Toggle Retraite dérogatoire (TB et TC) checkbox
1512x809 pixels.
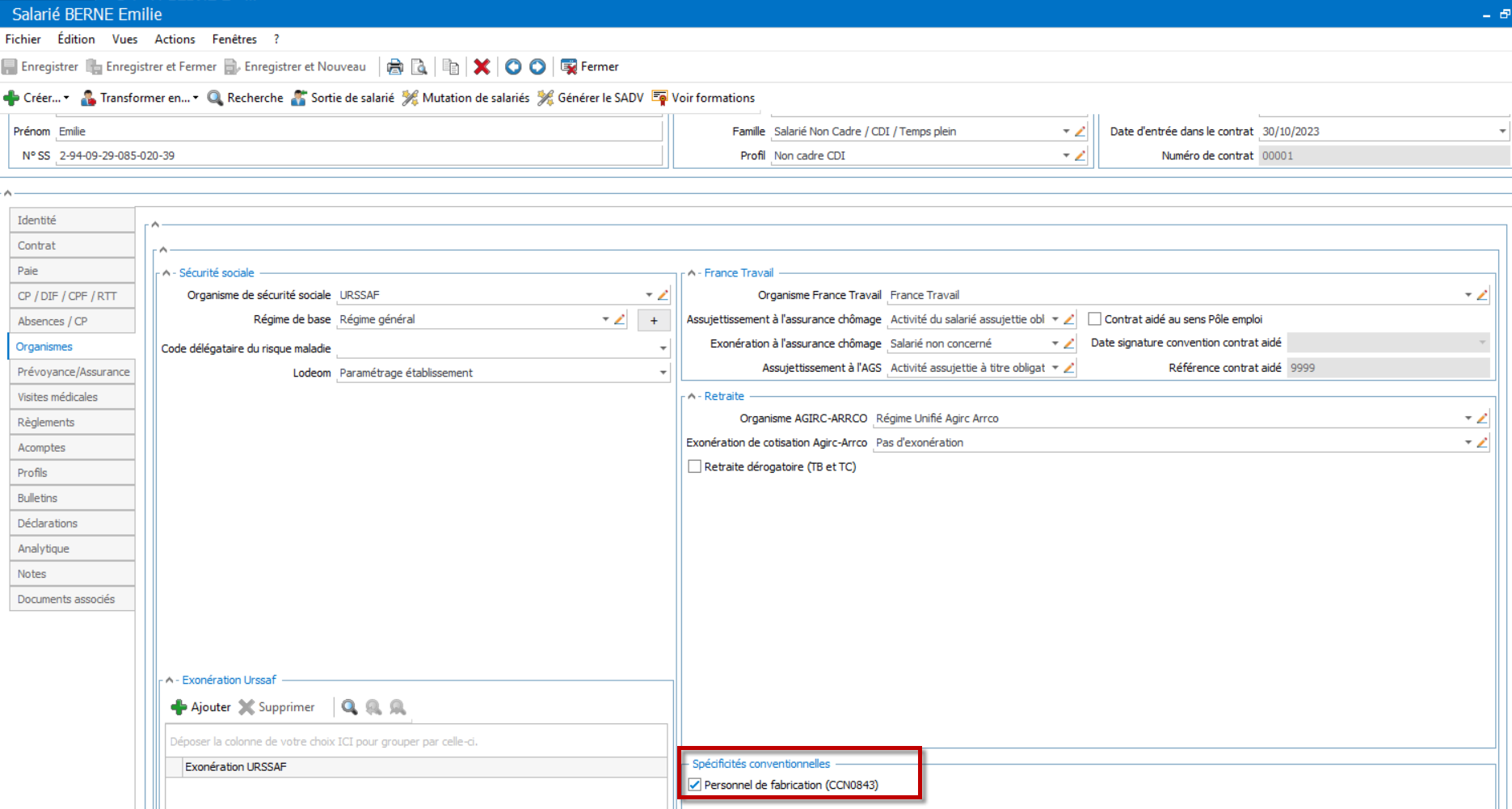point(694,466)
